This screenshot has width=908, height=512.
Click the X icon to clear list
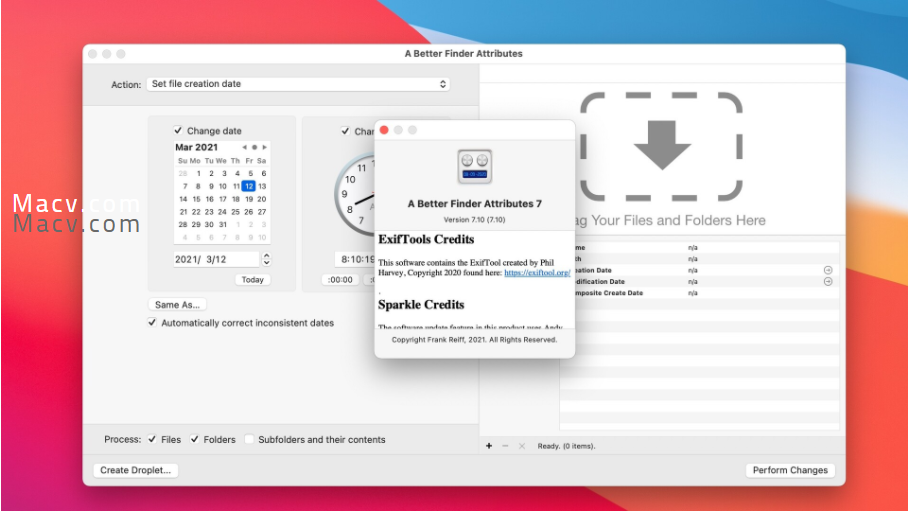pos(522,446)
